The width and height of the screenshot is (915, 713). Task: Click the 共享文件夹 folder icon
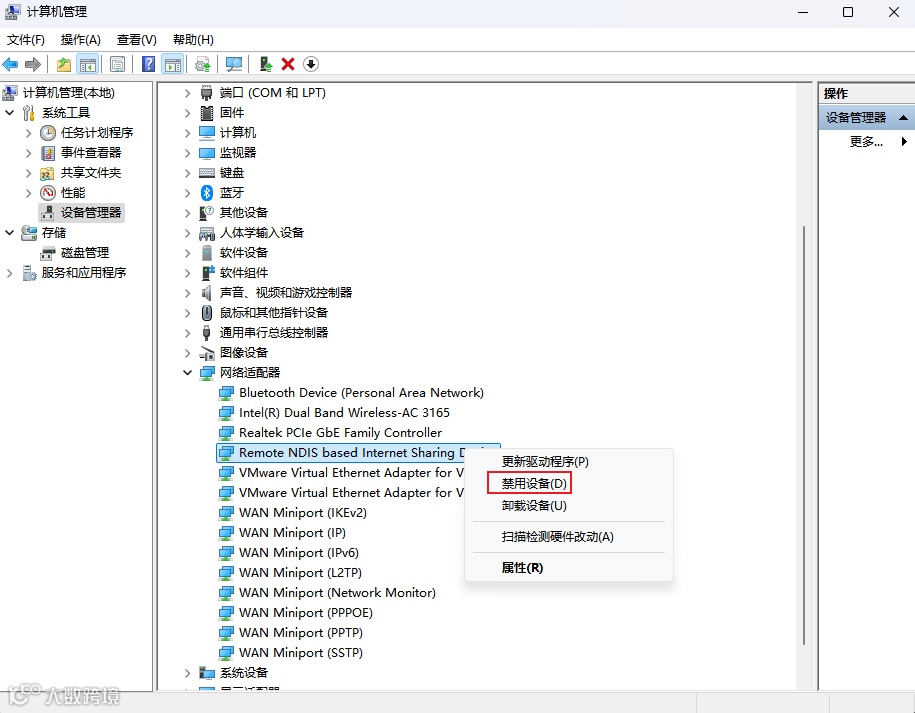click(x=47, y=173)
